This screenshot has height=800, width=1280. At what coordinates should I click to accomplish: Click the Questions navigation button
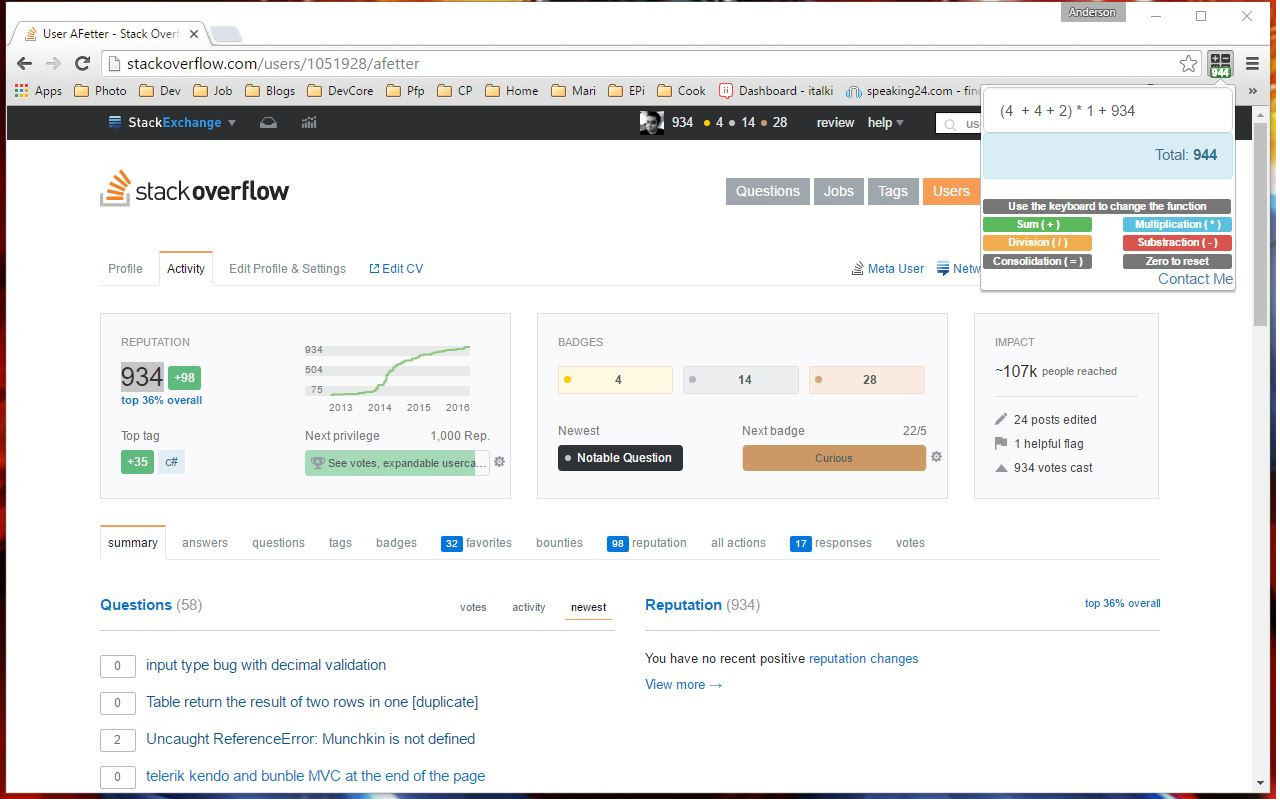[x=767, y=191]
